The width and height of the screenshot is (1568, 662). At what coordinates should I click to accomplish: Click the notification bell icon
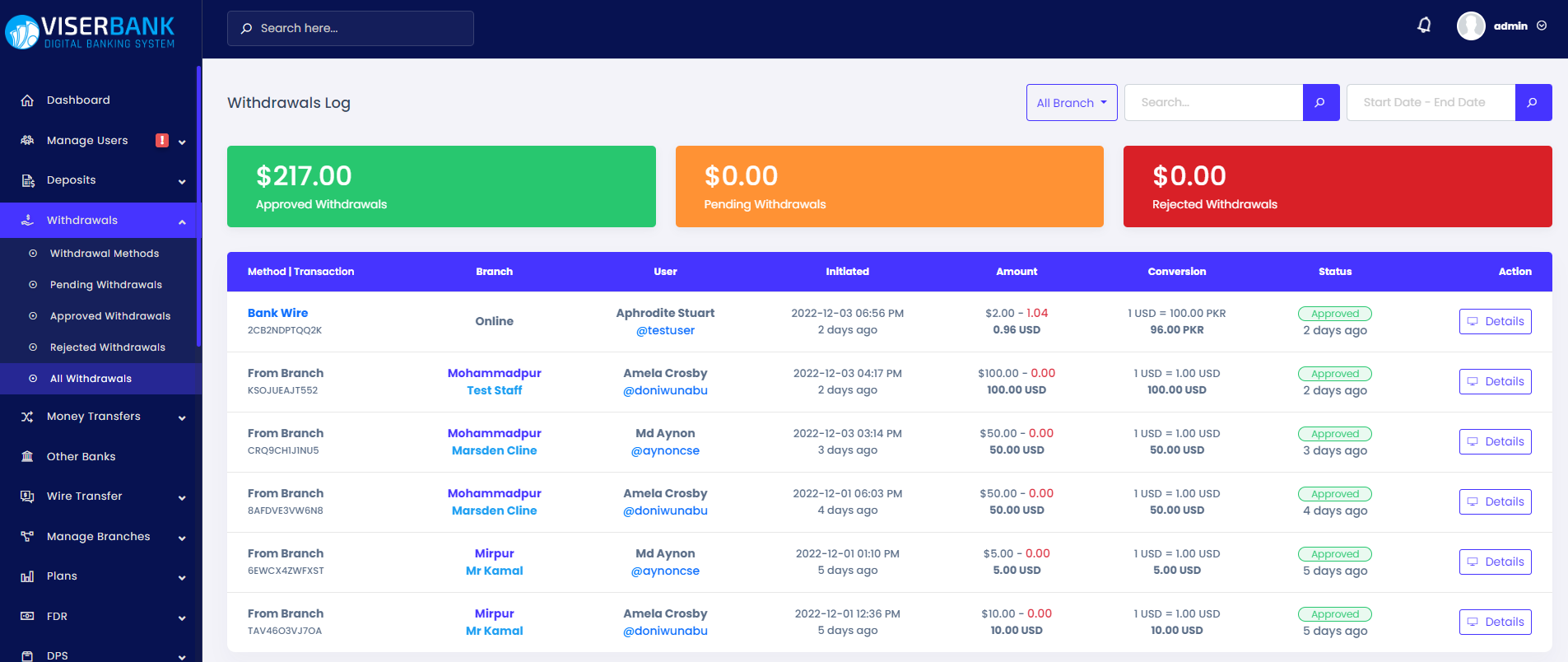1424,26
